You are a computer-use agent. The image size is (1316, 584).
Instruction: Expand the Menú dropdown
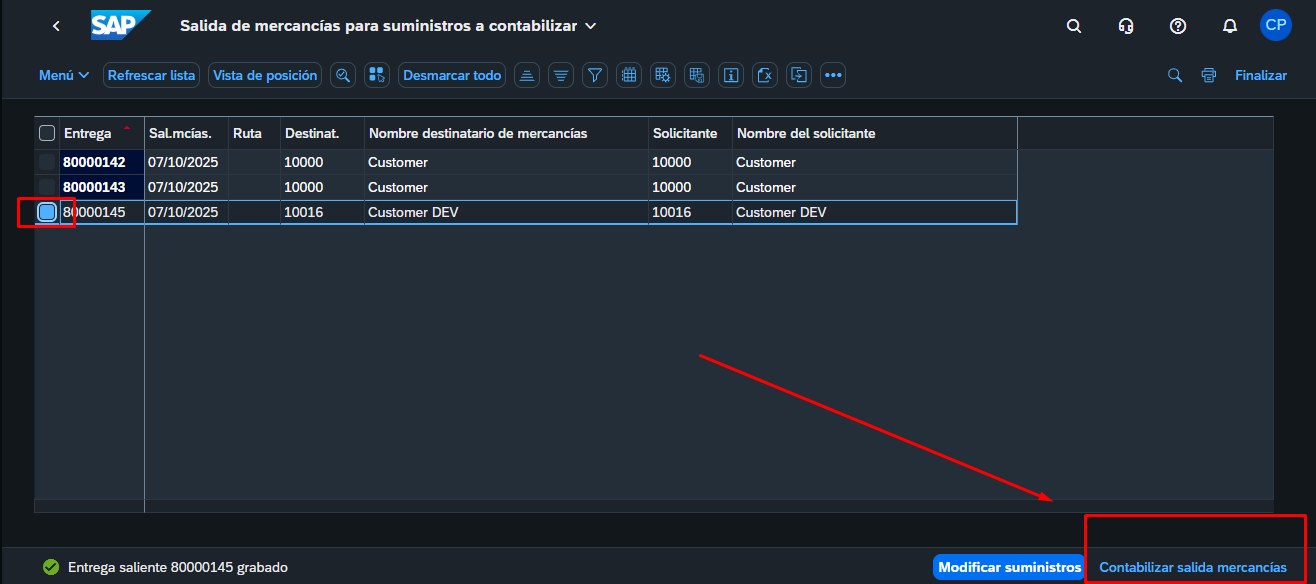(64, 75)
